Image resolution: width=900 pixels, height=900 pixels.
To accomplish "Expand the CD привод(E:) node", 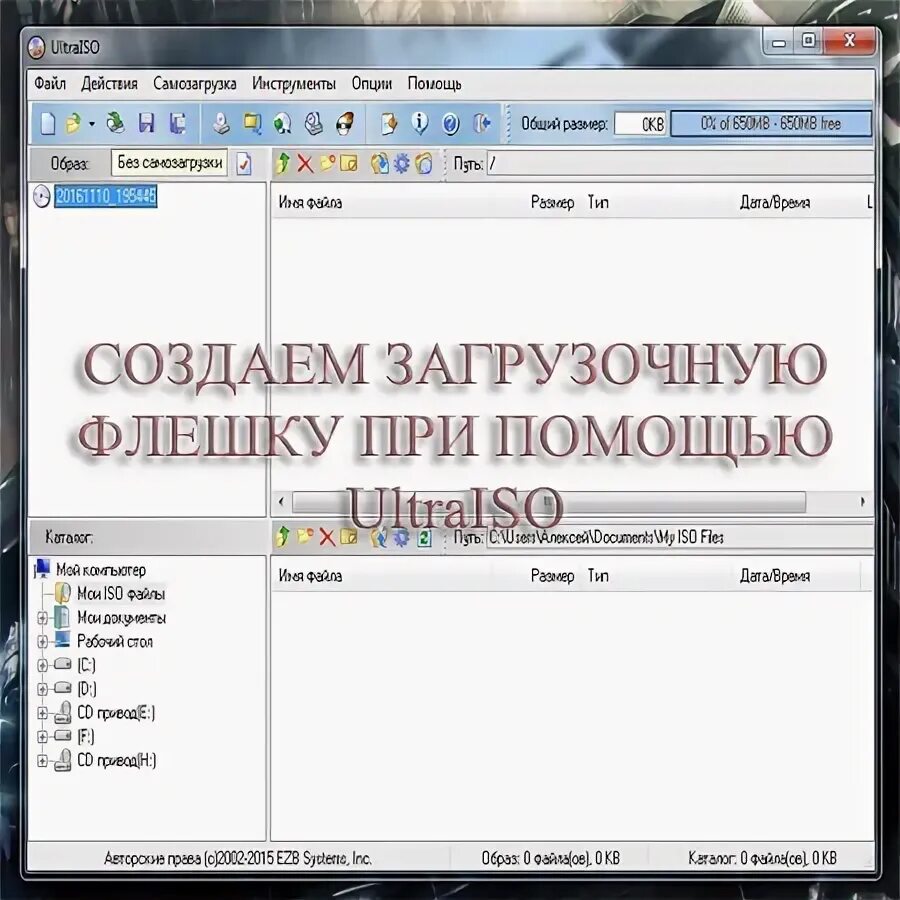I will [x=42, y=713].
